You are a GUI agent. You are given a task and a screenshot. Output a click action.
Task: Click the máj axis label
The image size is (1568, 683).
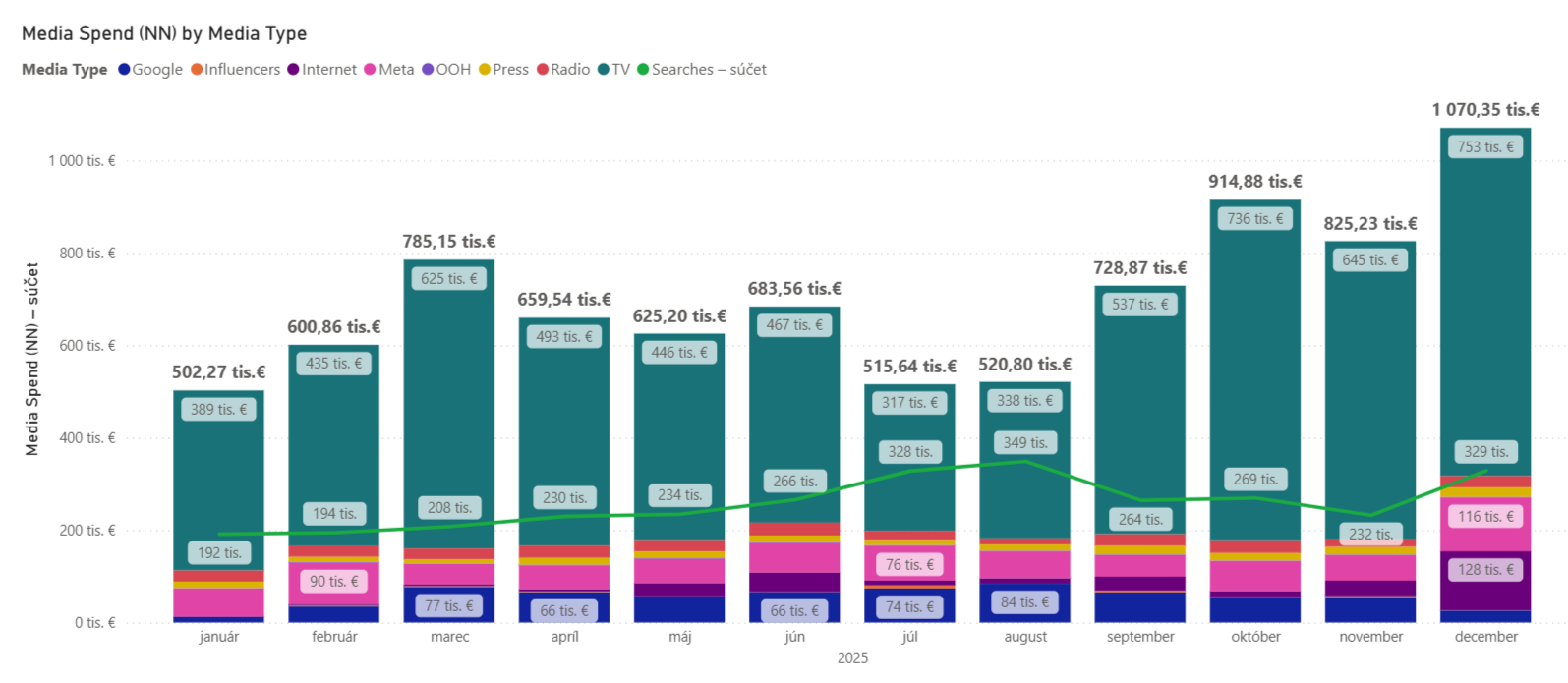pyautogui.click(x=680, y=637)
